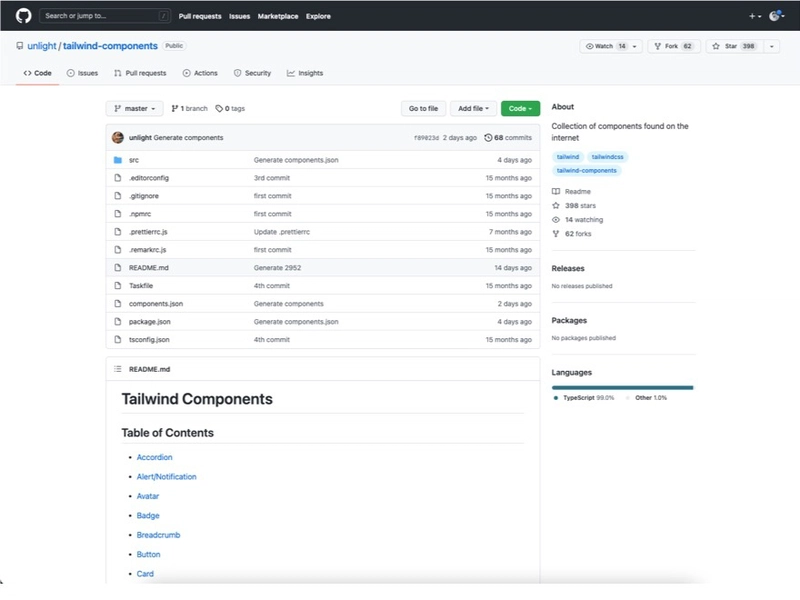Toggle the README outline list icon
The width and height of the screenshot is (800, 600).
[x=118, y=369]
